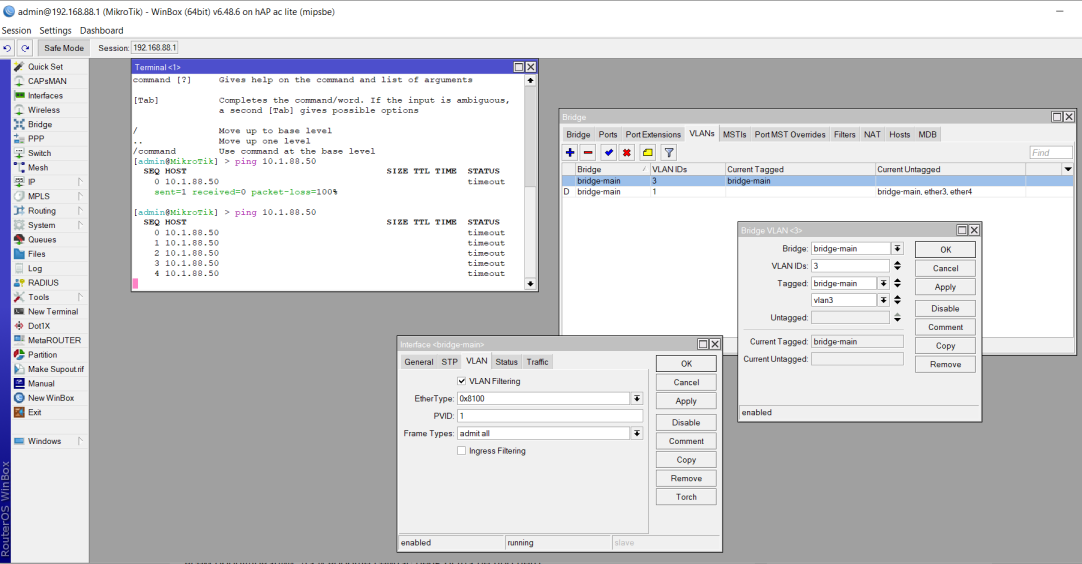Click Exit in sidebar
The height and width of the screenshot is (564, 1082).
click(35, 412)
